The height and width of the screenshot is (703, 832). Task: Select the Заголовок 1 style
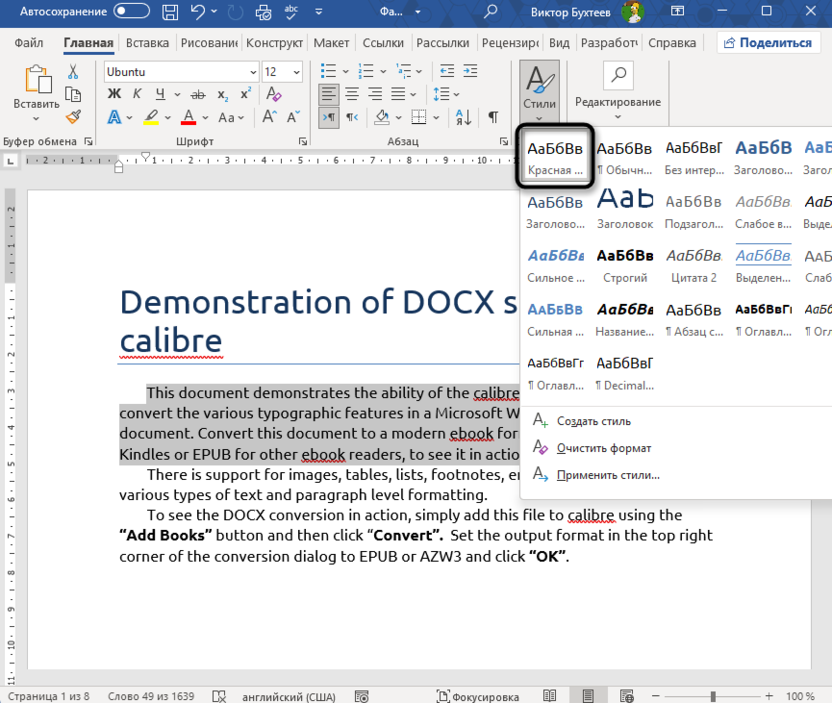tap(762, 156)
